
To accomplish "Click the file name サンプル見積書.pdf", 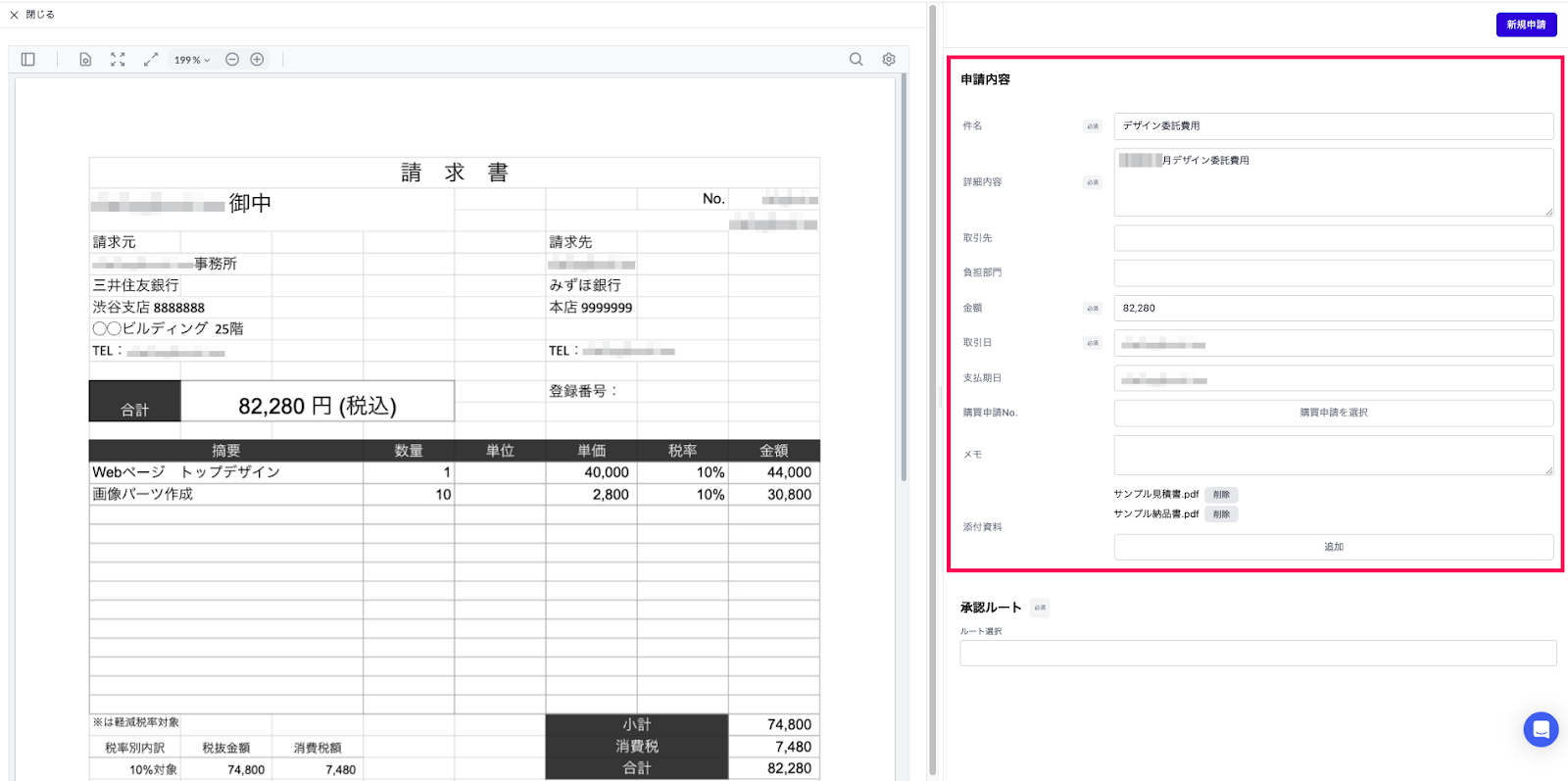I will tap(1155, 495).
